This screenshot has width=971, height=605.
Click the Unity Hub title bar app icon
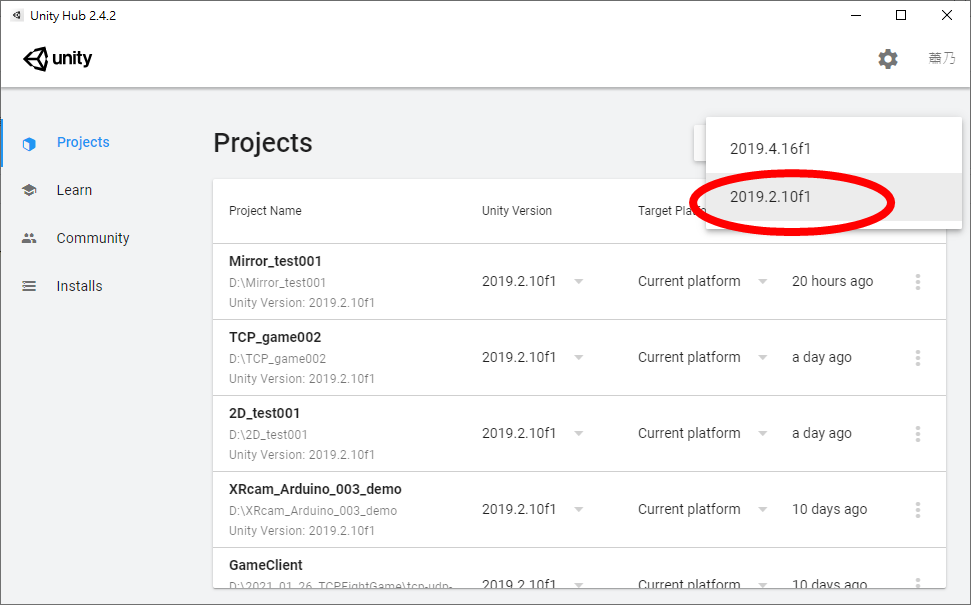(17, 15)
